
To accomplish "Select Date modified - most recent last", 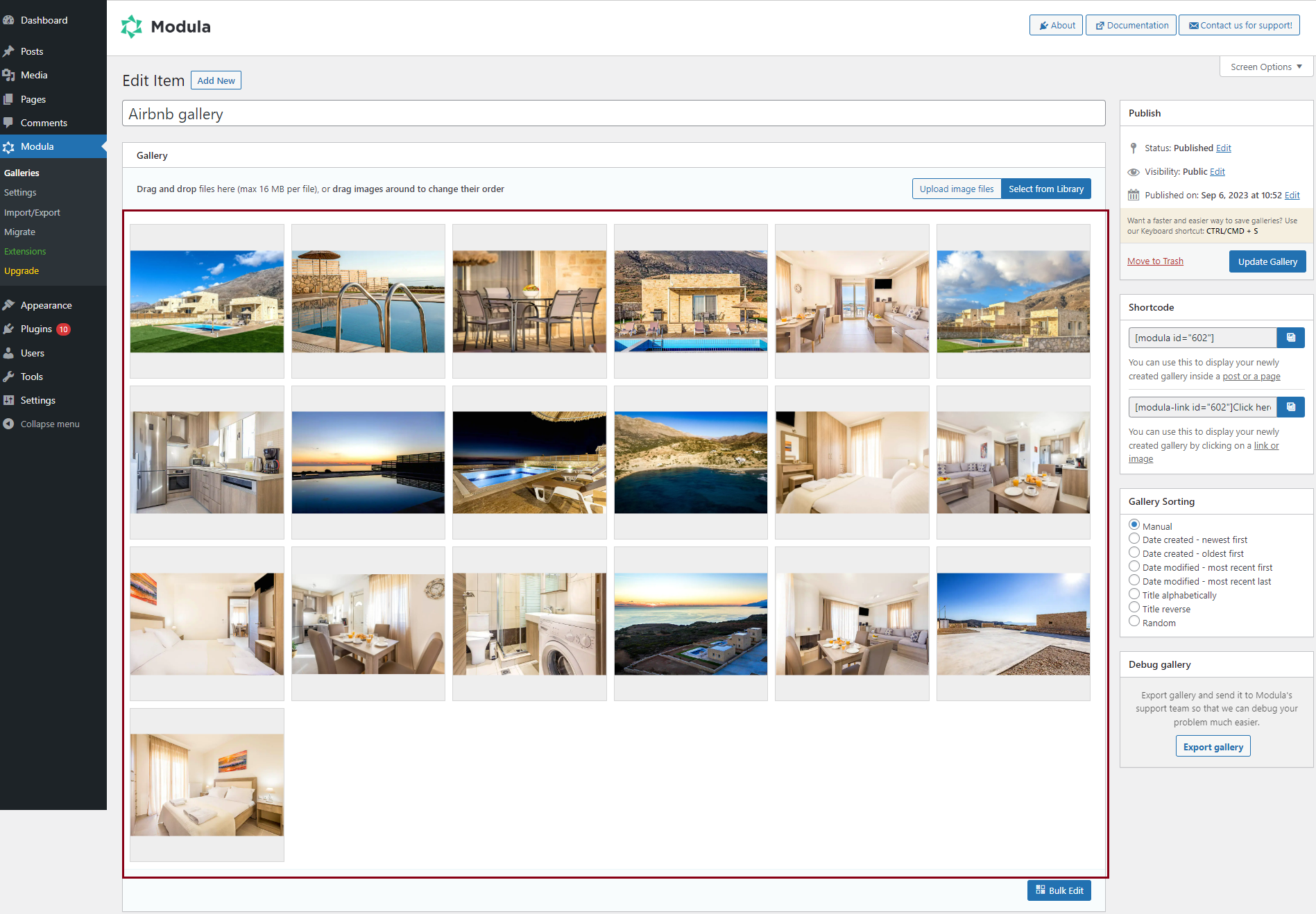I will (1134, 580).
